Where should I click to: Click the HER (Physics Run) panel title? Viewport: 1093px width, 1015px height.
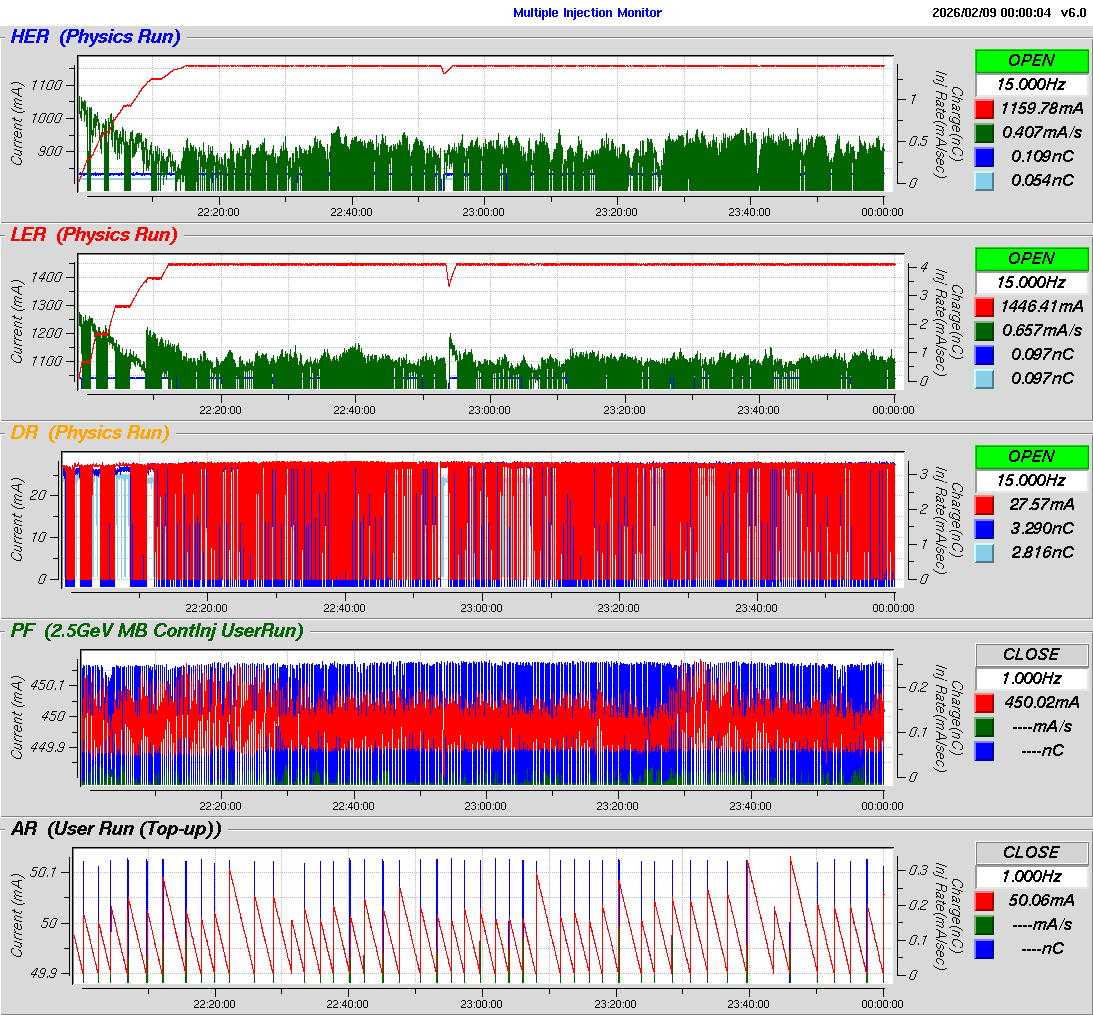[x=95, y=37]
